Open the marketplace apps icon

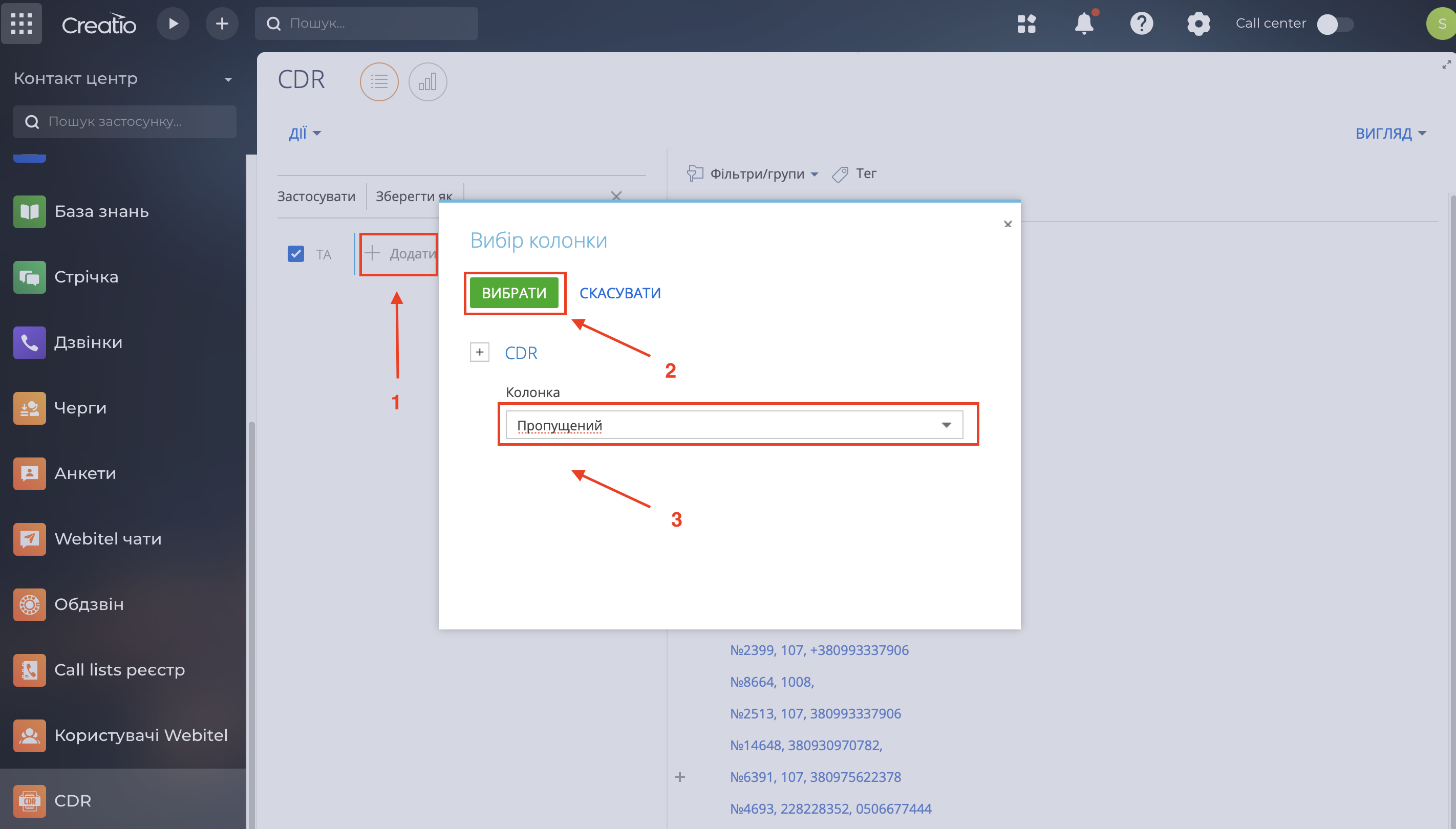tap(1026, 24)
